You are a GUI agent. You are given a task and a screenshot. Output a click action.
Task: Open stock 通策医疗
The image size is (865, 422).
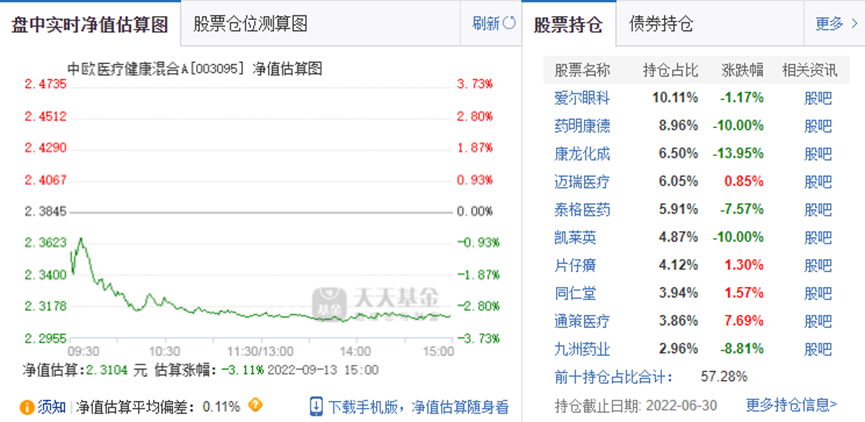(582, 320)
